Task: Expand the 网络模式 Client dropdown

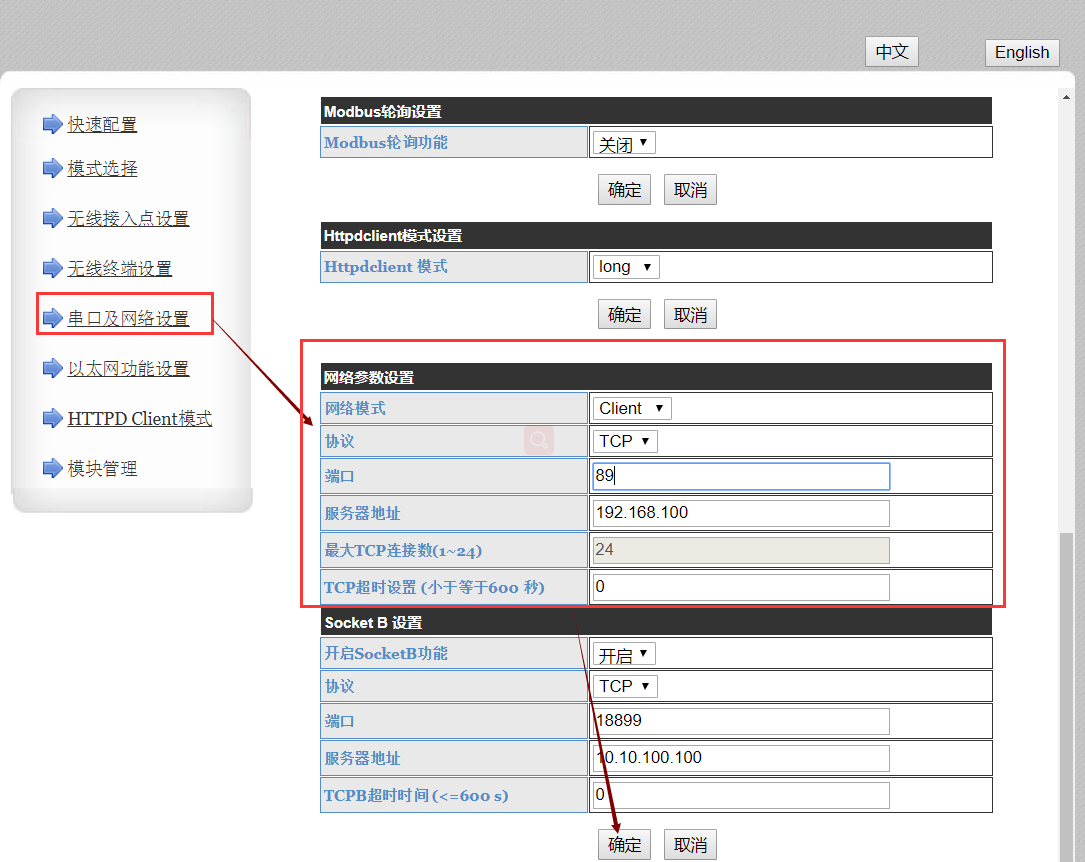Action: coord(632,408)
